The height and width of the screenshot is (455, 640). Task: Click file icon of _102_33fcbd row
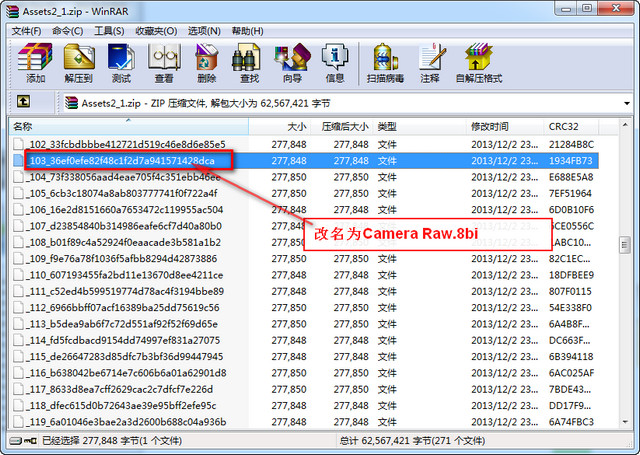(18, 144)
